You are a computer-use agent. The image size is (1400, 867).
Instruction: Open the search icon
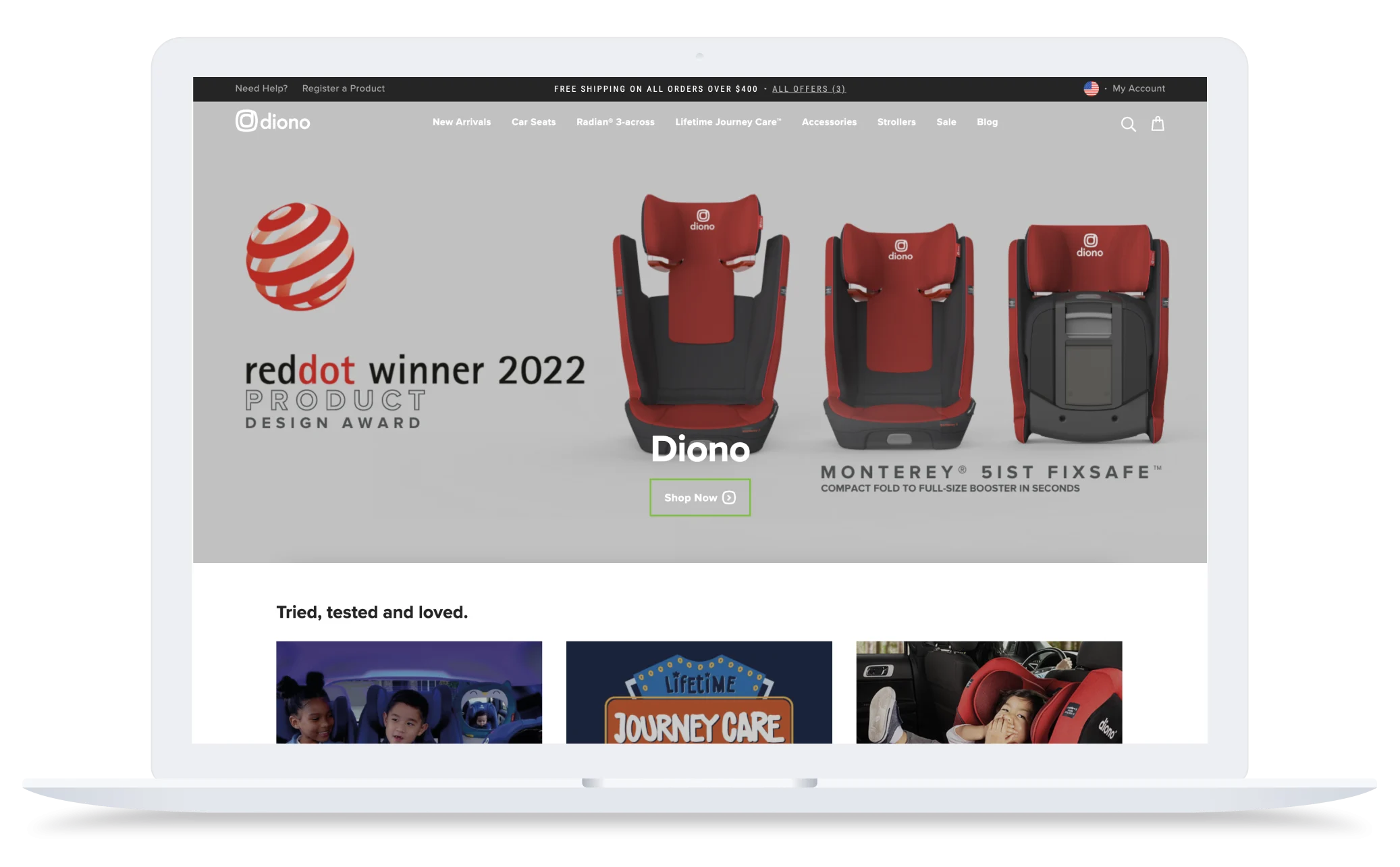(x=1128, y=124)
